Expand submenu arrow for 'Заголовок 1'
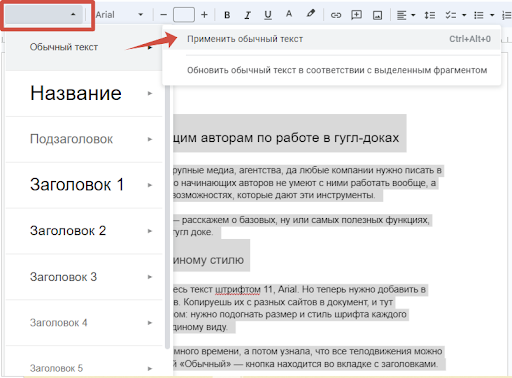This screenshot has height=378, width=512. [150, 185]
